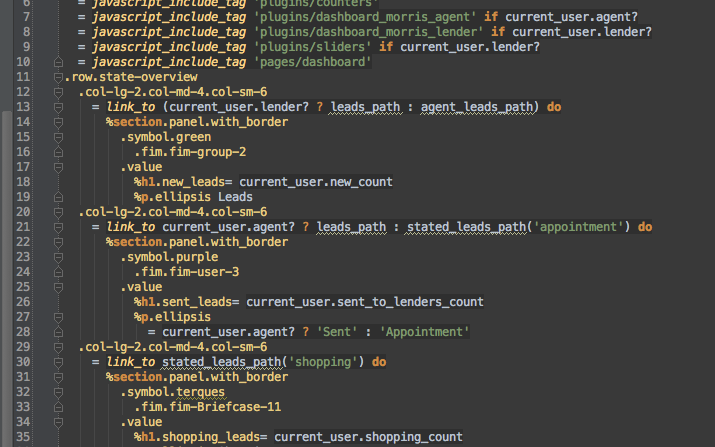The image size is (715, 447).
Task: Click the fold end marker on line 33
Action: coord(58,407)
